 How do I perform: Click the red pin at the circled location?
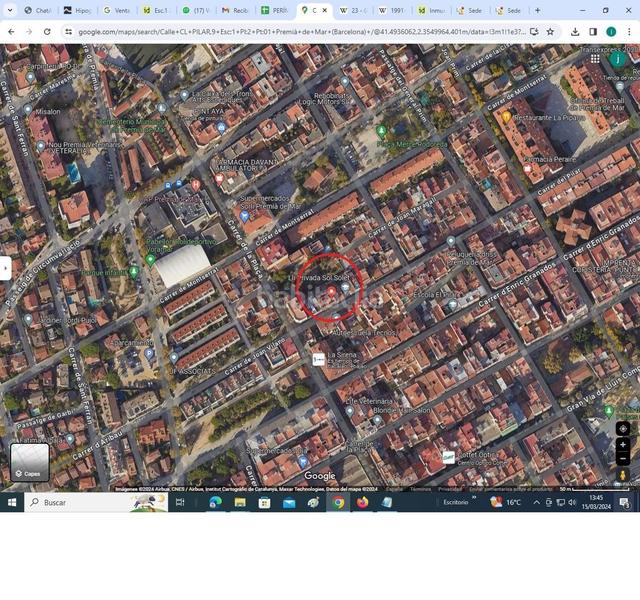pos(332,290)
